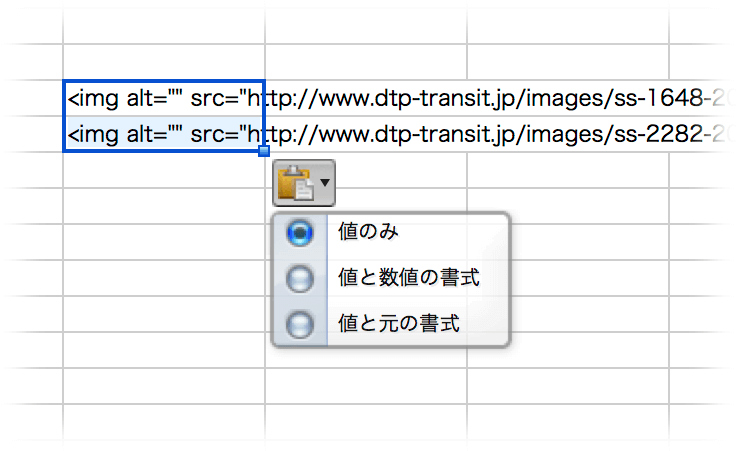Click the paste options clipboard icon
Screen dimensions: 739x451
(296, 183)
